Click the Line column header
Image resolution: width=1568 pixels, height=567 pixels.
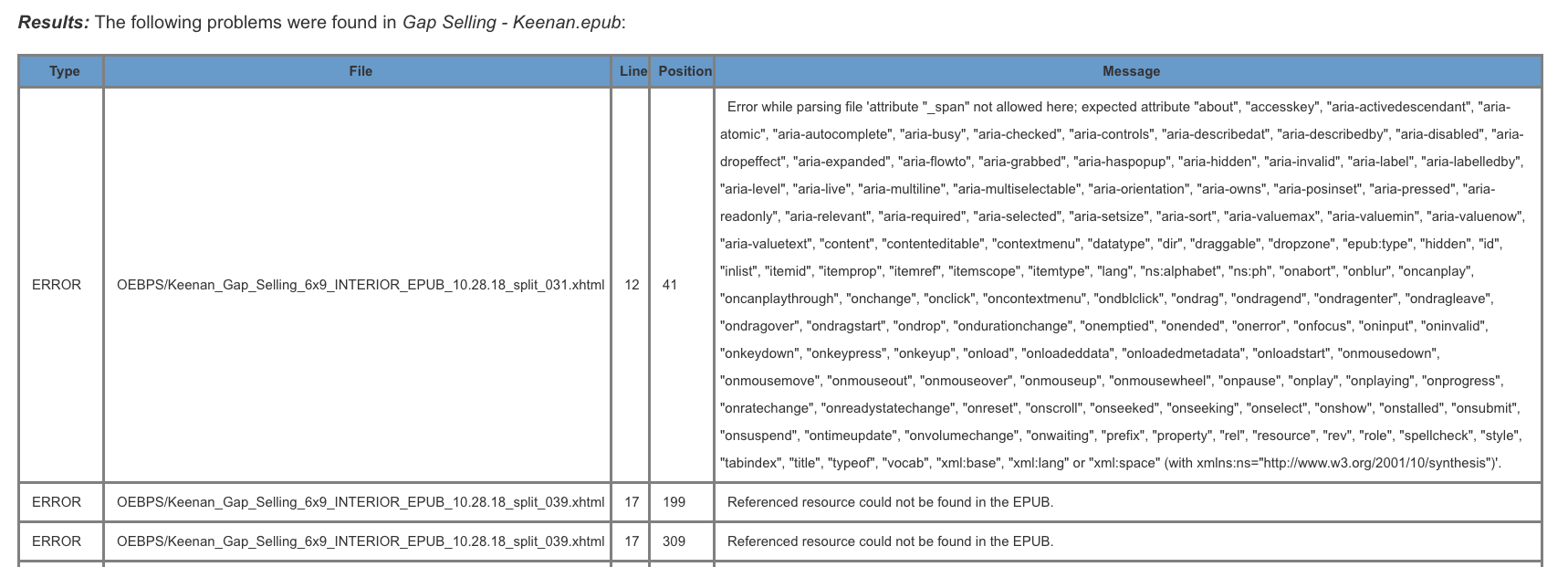click(632, 71)
